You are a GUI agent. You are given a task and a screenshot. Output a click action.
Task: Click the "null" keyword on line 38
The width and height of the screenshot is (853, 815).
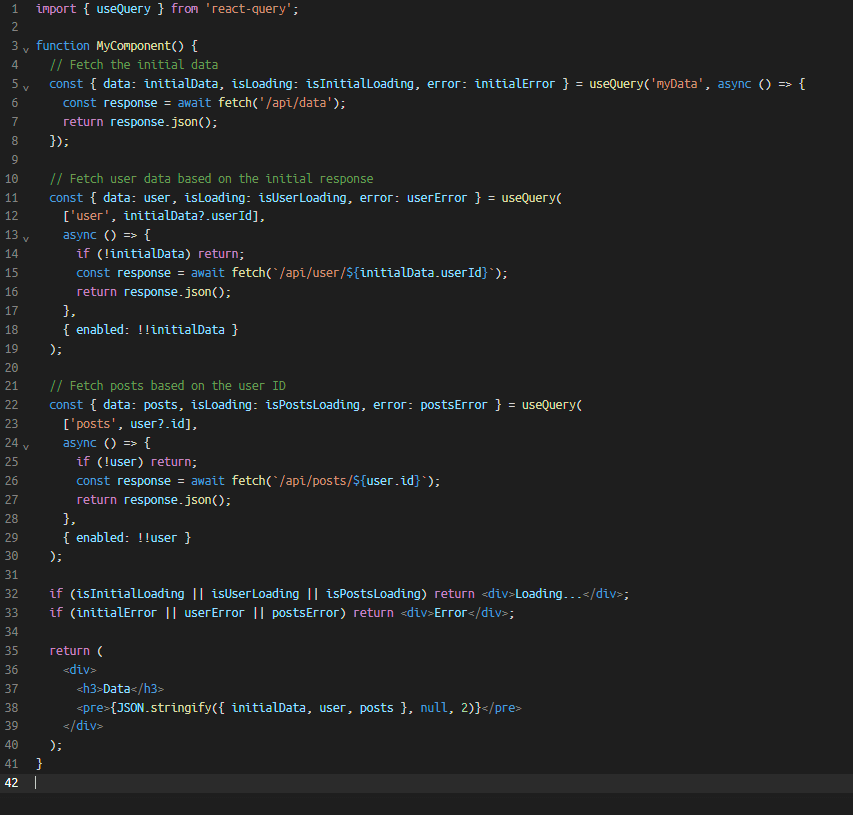[x=434, y=708]
